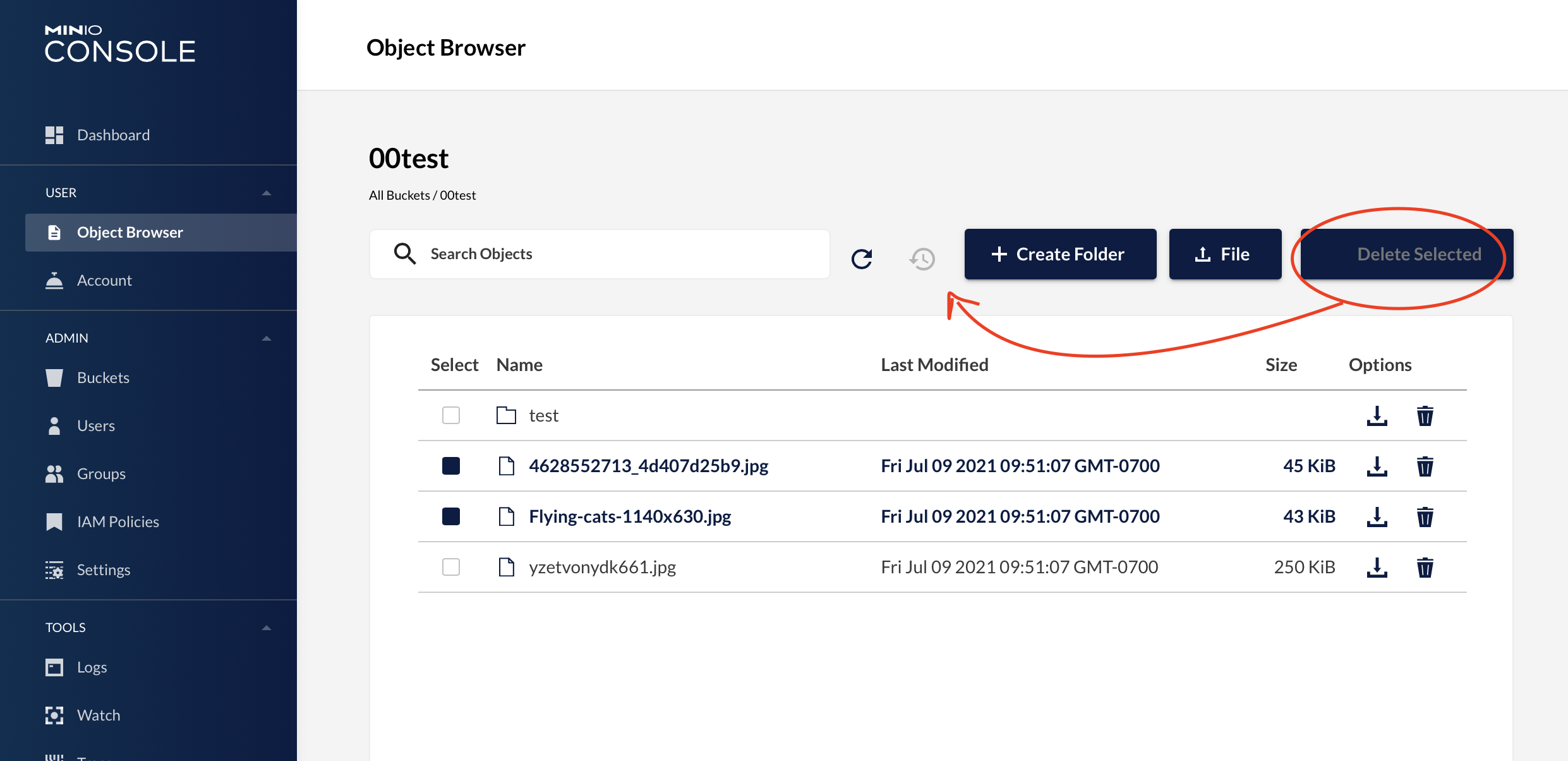Image resolution: width=1568 pixels, height=761 pixels.
Task: Go to IAM Policies page
Action: [118, 521]
